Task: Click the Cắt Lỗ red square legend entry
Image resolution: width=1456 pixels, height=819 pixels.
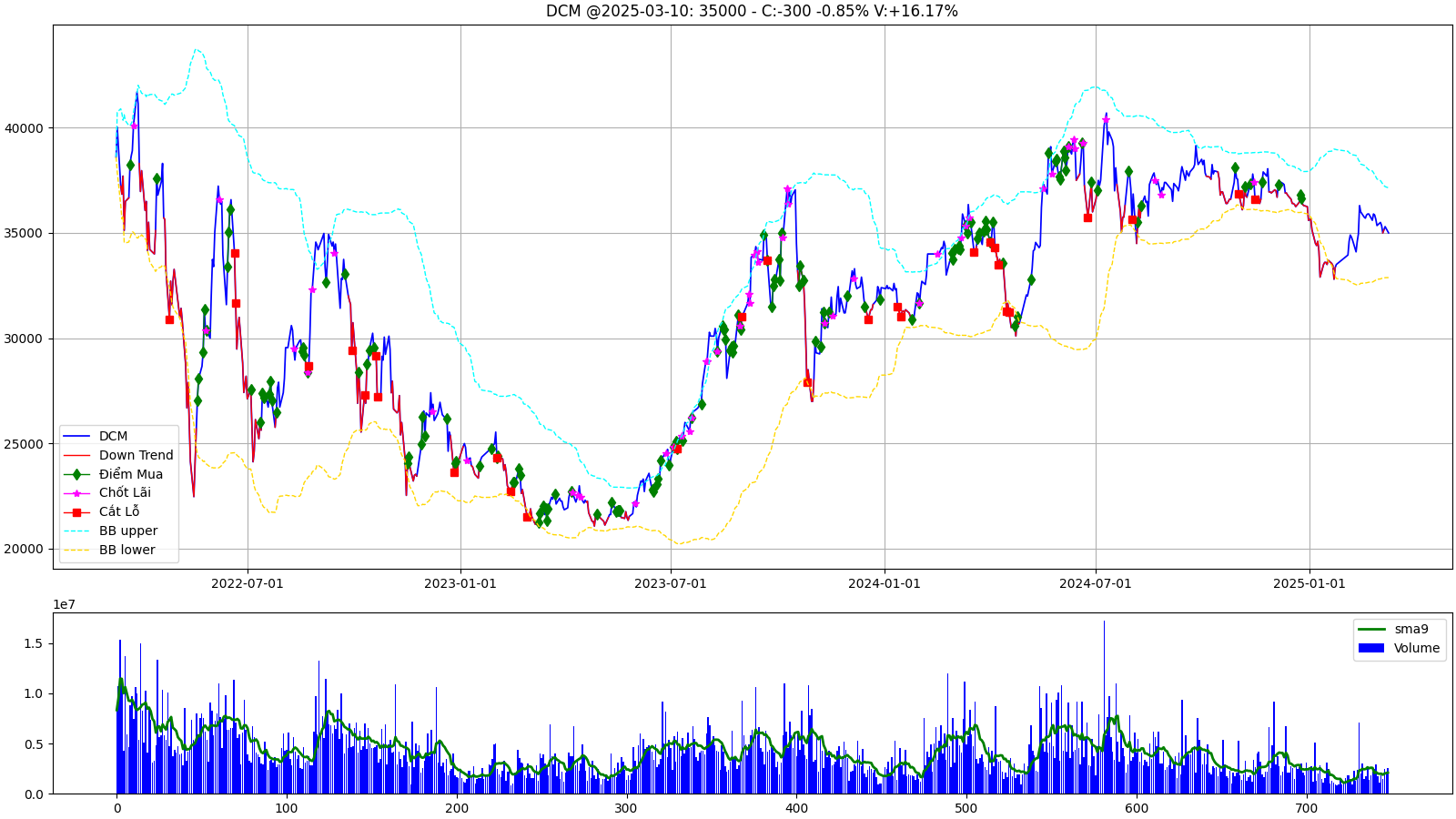Action: (101, 511)
